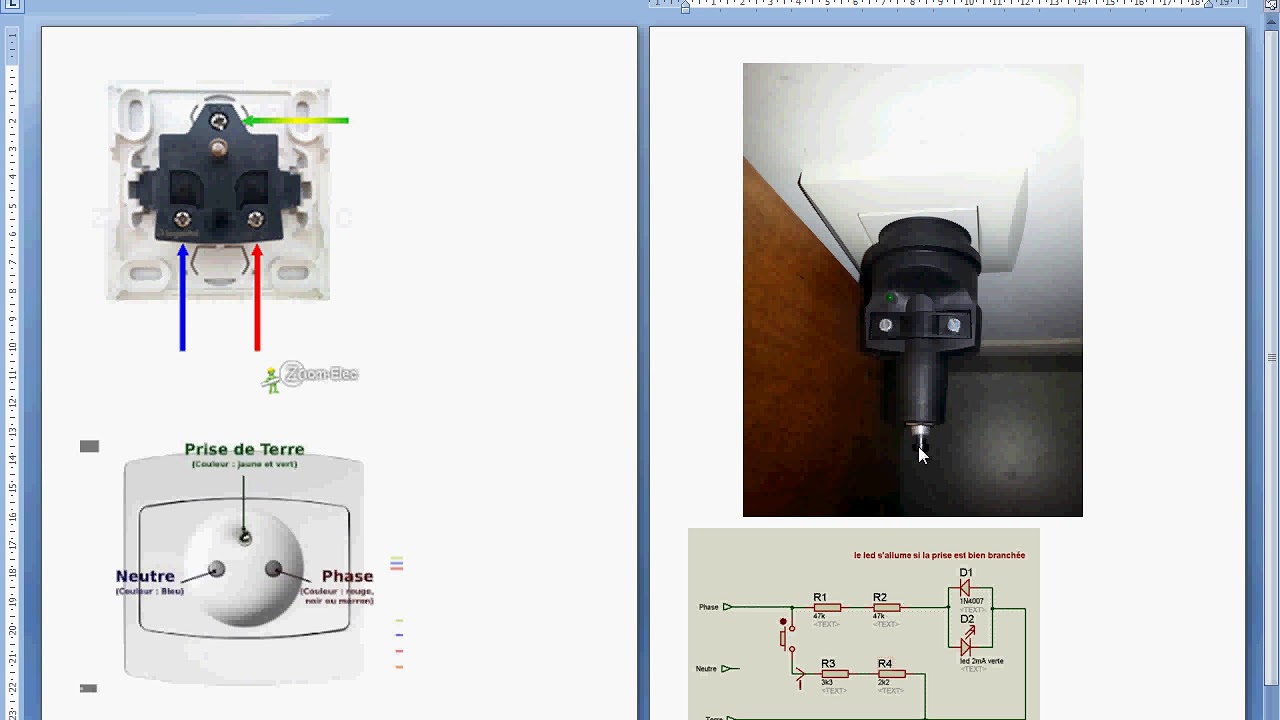Click the tab stop selector at ruler corner

pyautogui.click(x=11, y=4)
